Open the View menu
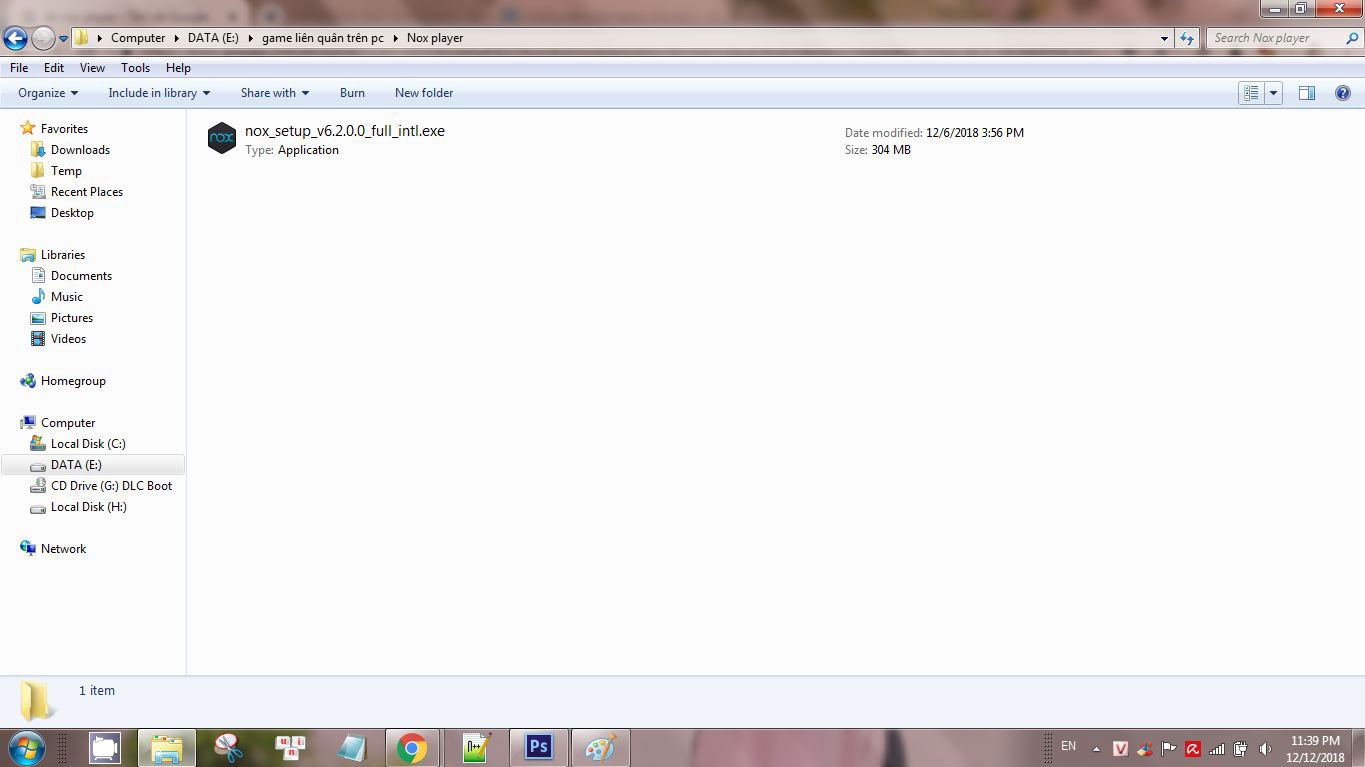 click(92, 68)
